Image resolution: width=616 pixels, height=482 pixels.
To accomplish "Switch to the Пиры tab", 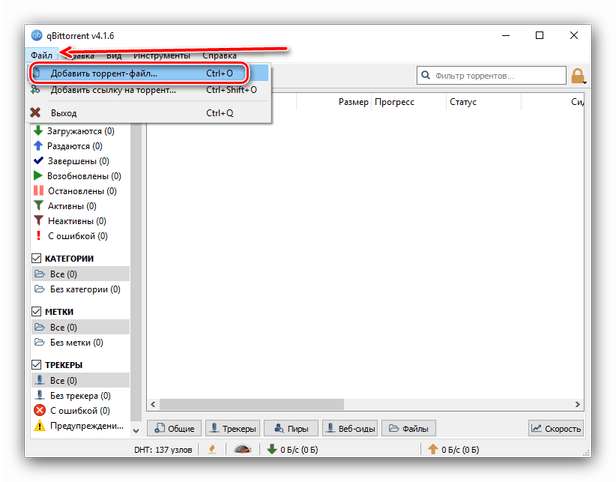I will click(x=291, y=428).
